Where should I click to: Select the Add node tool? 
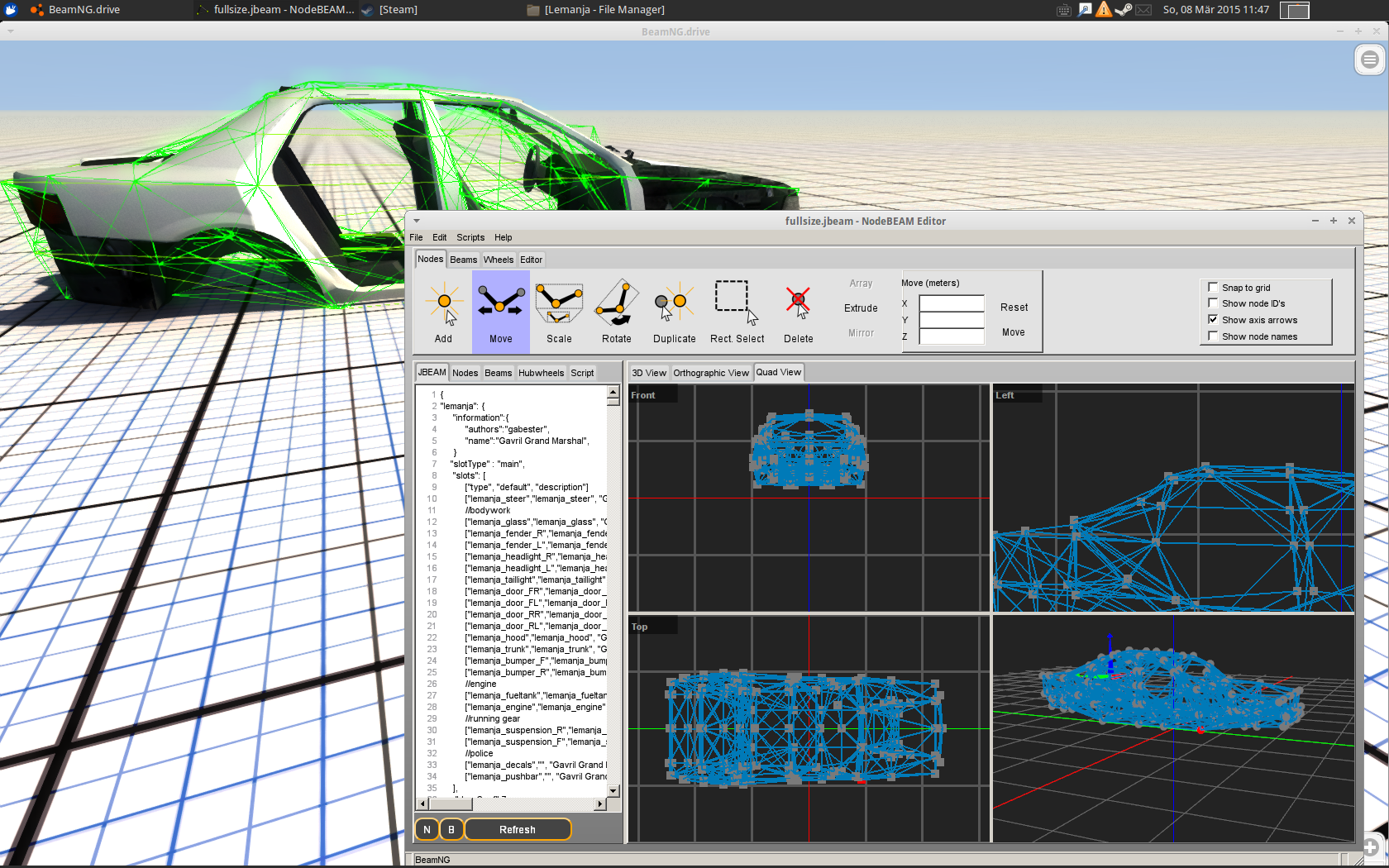(443, 312)
